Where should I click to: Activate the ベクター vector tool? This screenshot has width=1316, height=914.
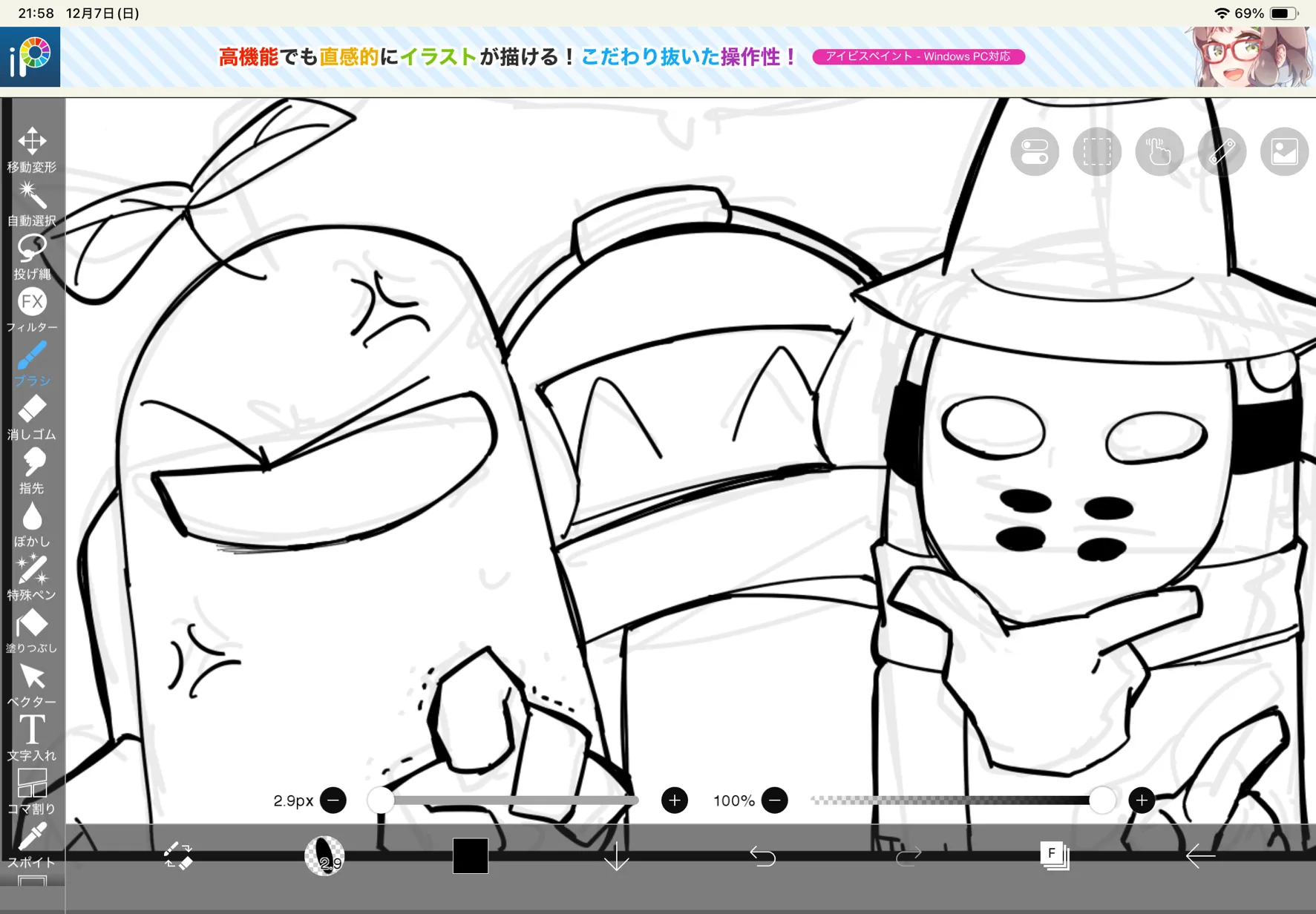pos(32,684)
